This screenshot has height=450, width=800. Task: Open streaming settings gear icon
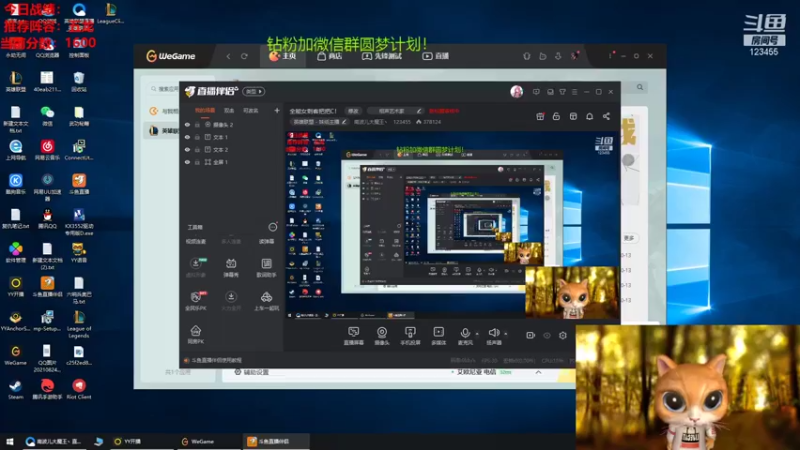(x=563, y=335)
